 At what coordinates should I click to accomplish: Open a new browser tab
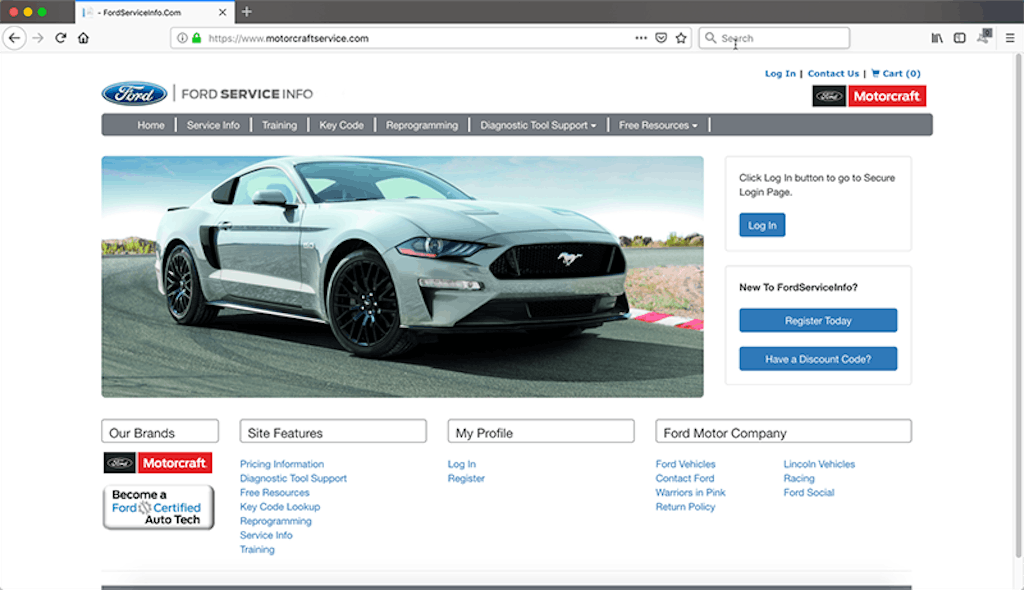pyautogui.click(x=246, y=12)
